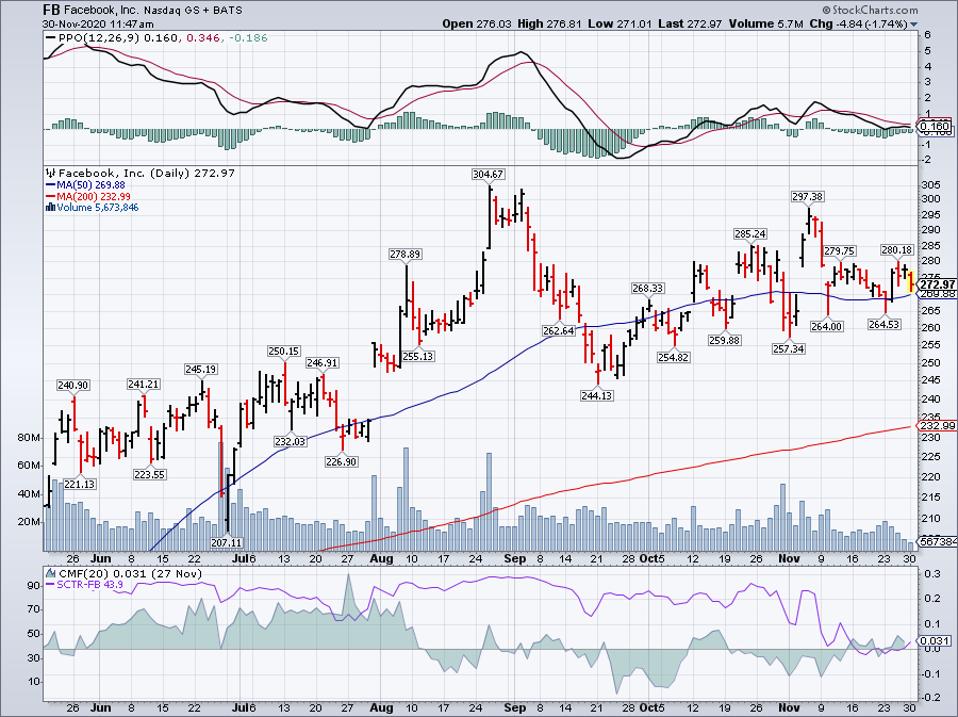Open the blue dropdown arrow beside Chg
The image size is (958, 717).
point(914,25)
